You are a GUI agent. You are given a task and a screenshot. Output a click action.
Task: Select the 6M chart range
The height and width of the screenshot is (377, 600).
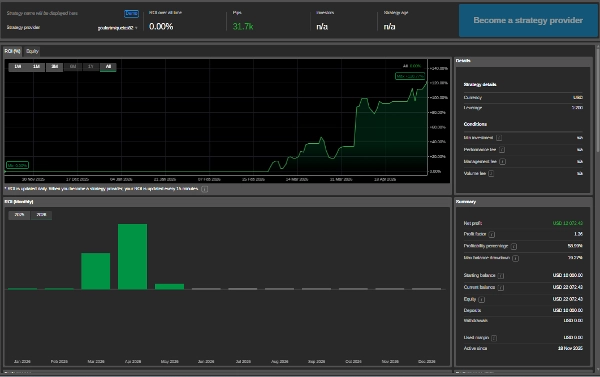pyautogui.click(x=73, y=67)
